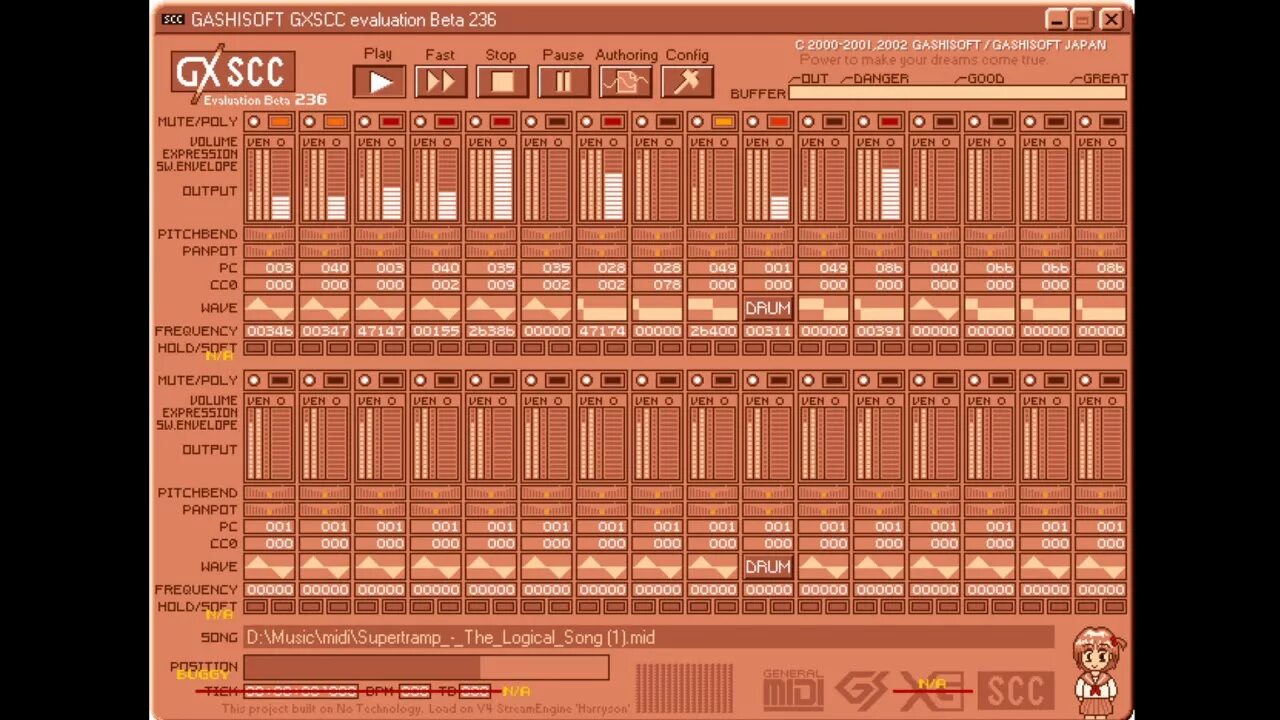The width and height of the screenshot is (1280, 720).
Task: Click square wave above frequency 47174
Action: 602,308
